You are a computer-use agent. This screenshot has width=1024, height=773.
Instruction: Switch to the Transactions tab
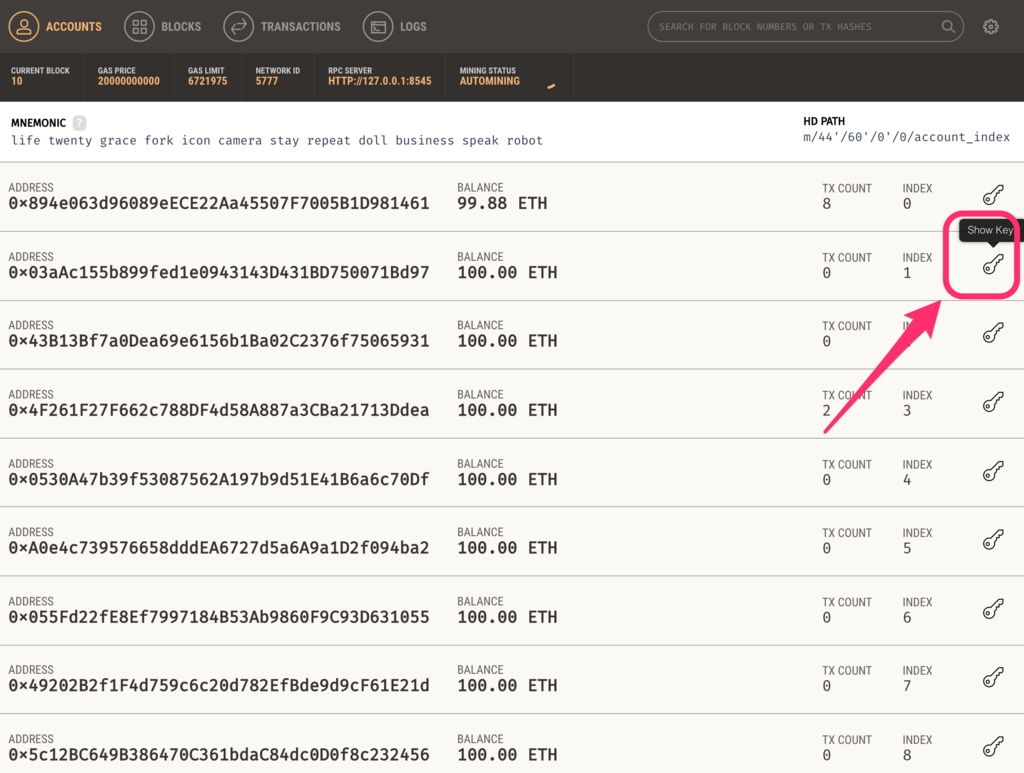[x=282, y=27]
